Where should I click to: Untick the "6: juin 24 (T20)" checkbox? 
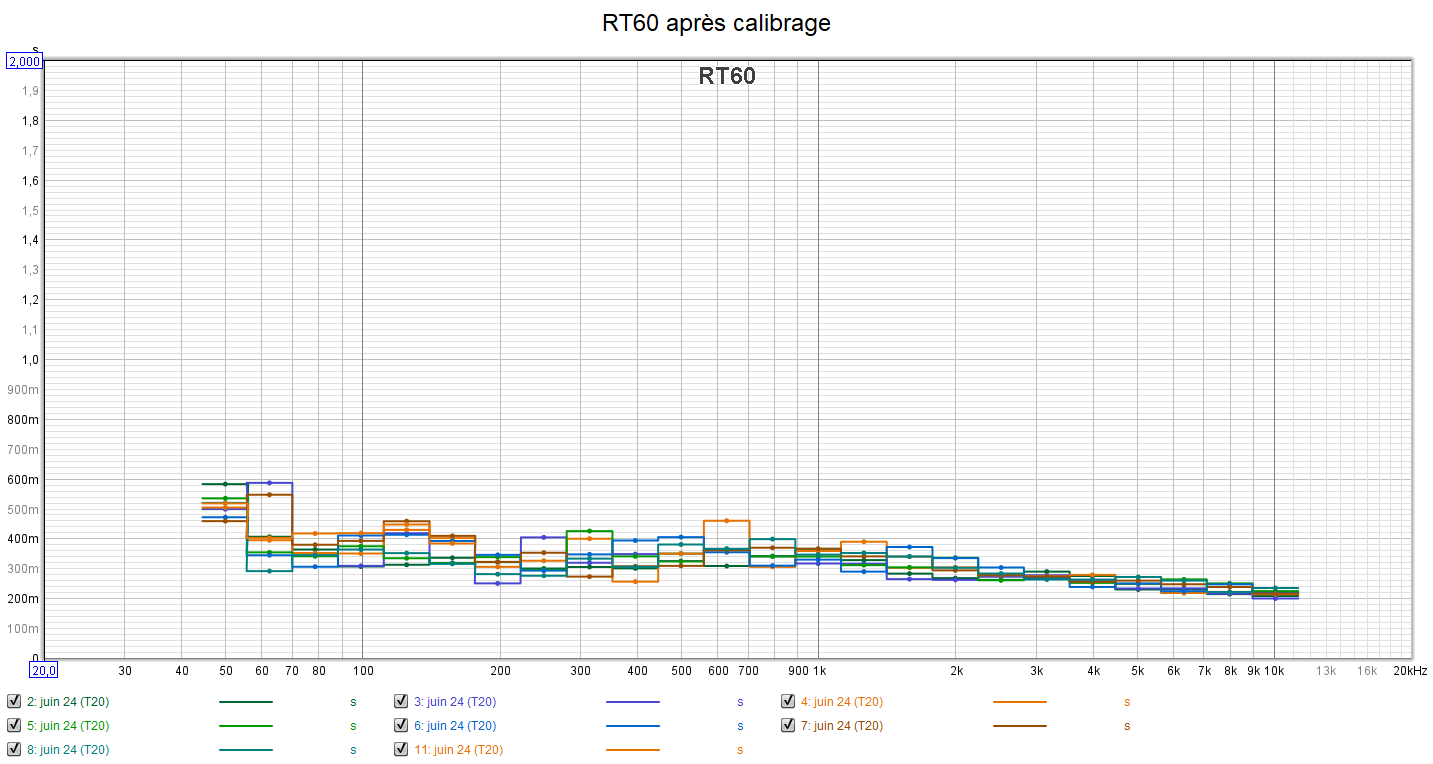tap(401, 726)
